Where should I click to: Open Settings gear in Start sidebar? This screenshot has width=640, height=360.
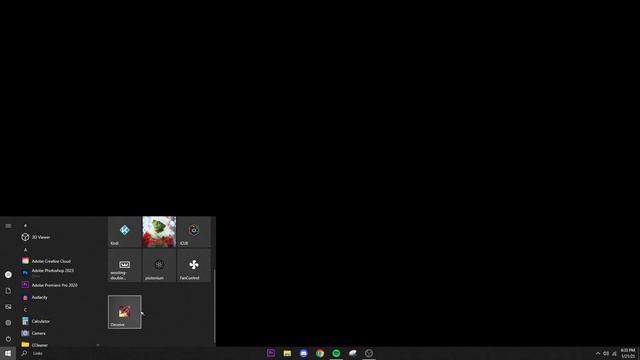tap(8, 322)
